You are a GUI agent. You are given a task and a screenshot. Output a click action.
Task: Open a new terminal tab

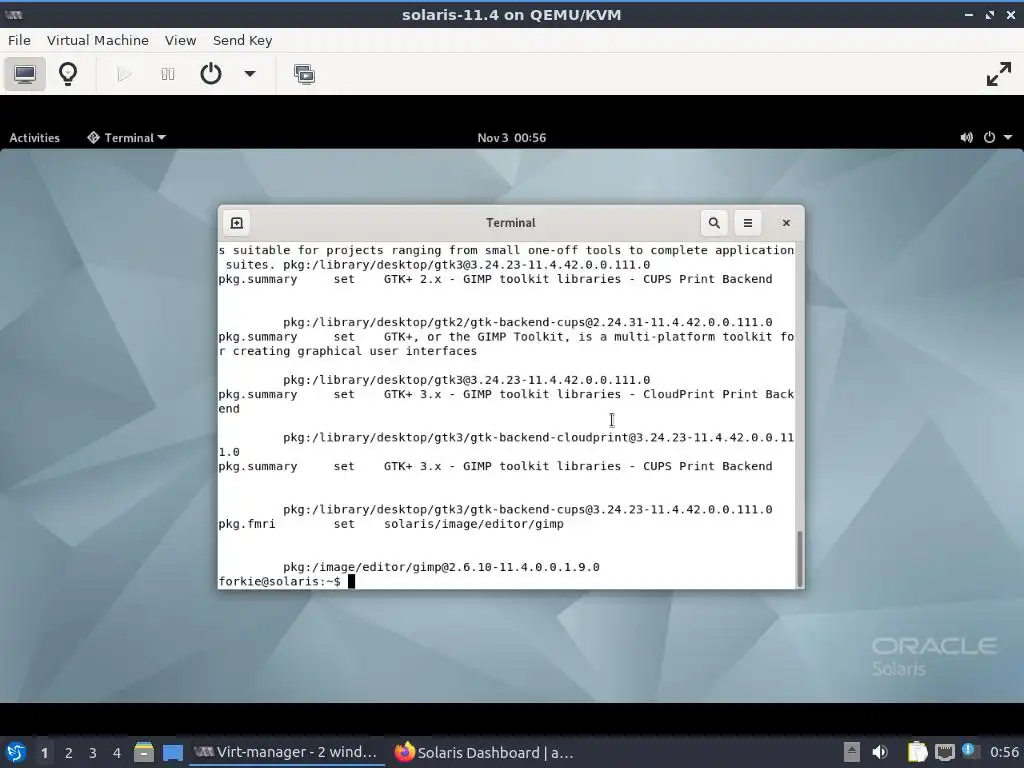[236, 223]
